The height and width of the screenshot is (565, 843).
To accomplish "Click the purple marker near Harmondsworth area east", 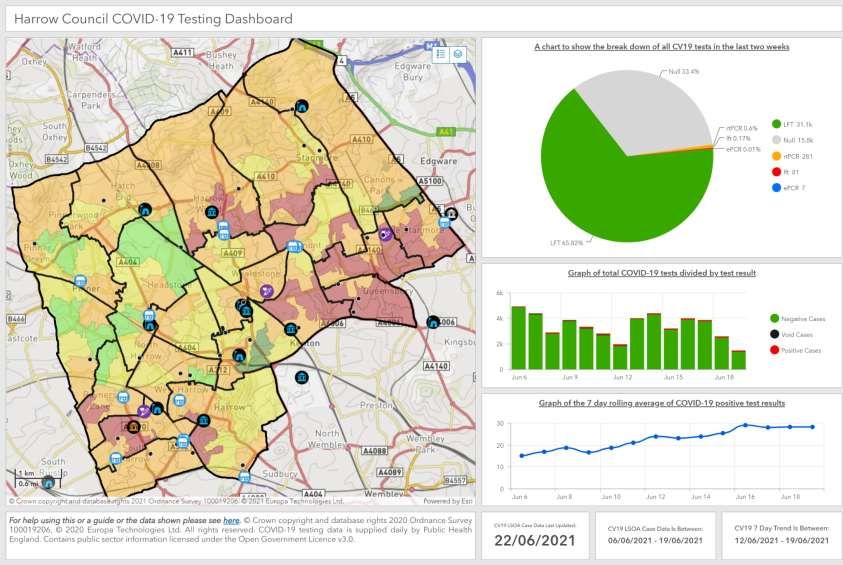I will (385, 234).
